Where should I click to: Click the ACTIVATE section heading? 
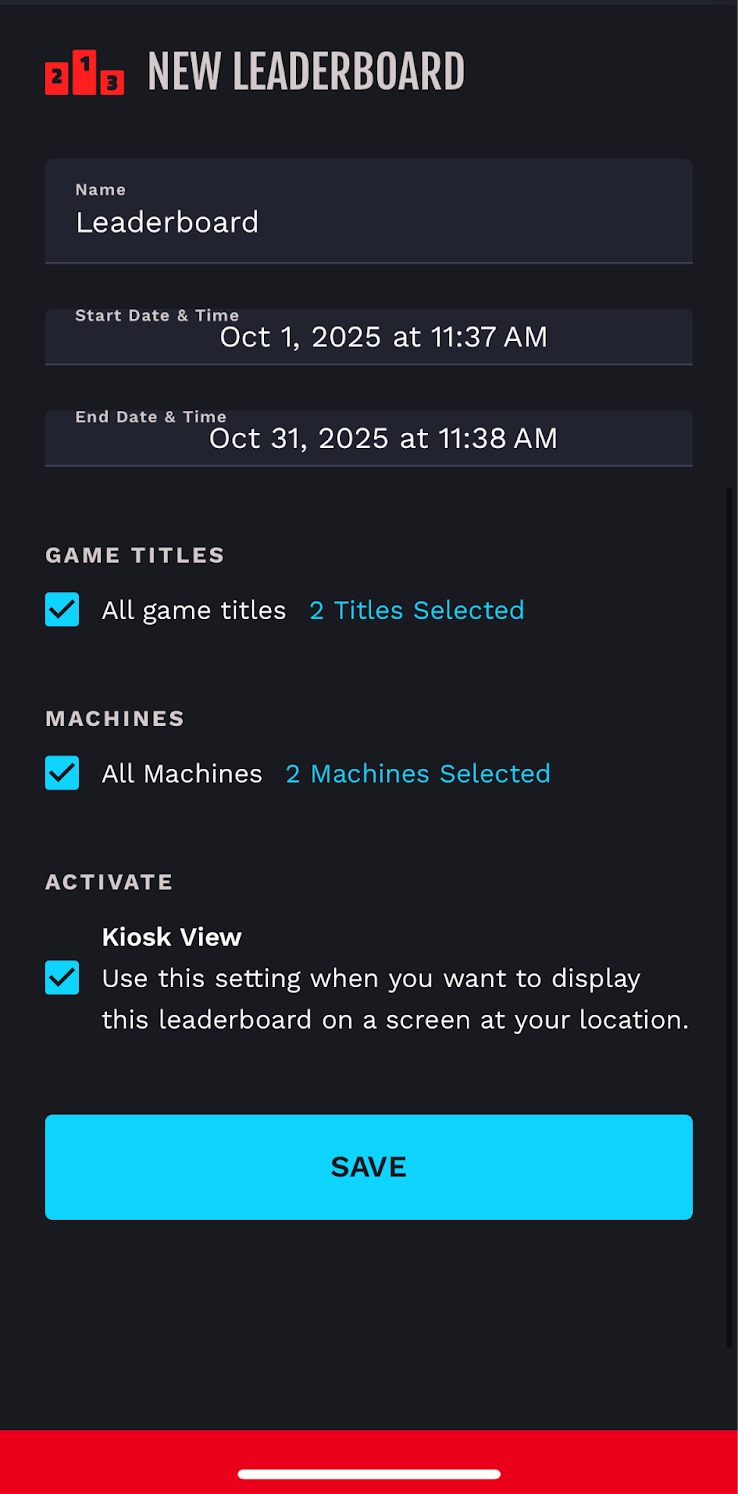tap(109, 882)
